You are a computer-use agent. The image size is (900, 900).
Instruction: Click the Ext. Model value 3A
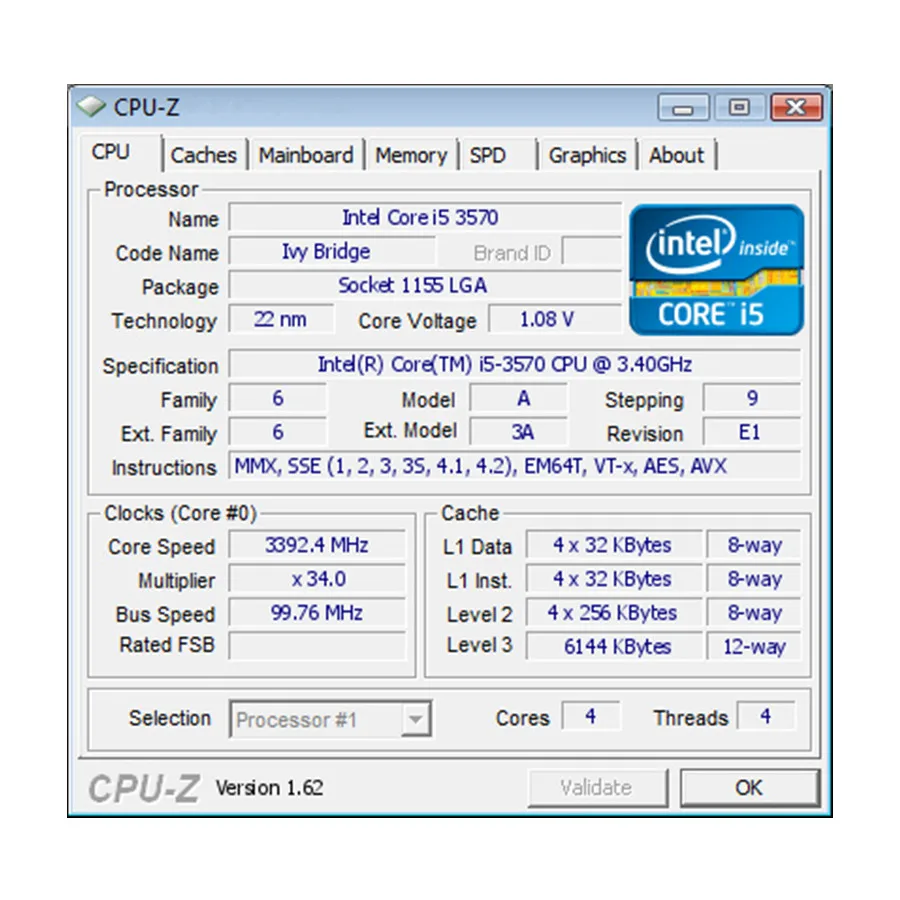point(519,432)
